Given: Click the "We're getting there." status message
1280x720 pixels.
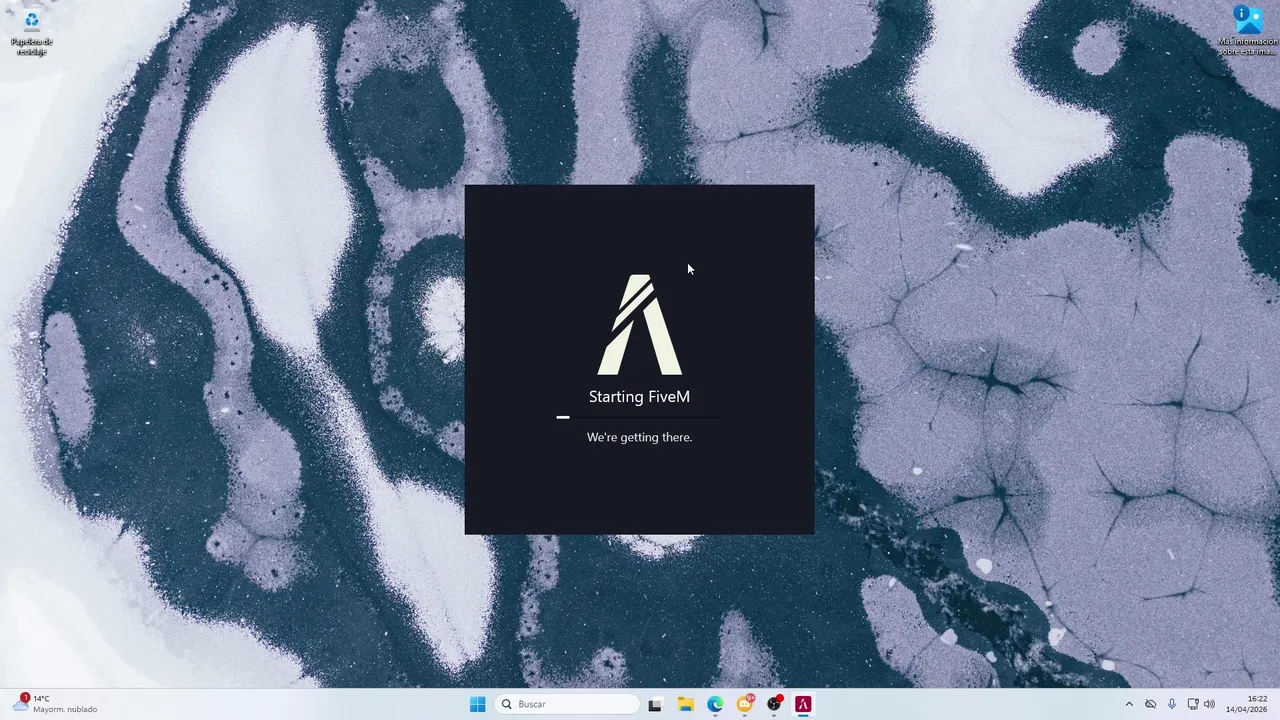Looking at the screenshot, I should coord(639,437).
